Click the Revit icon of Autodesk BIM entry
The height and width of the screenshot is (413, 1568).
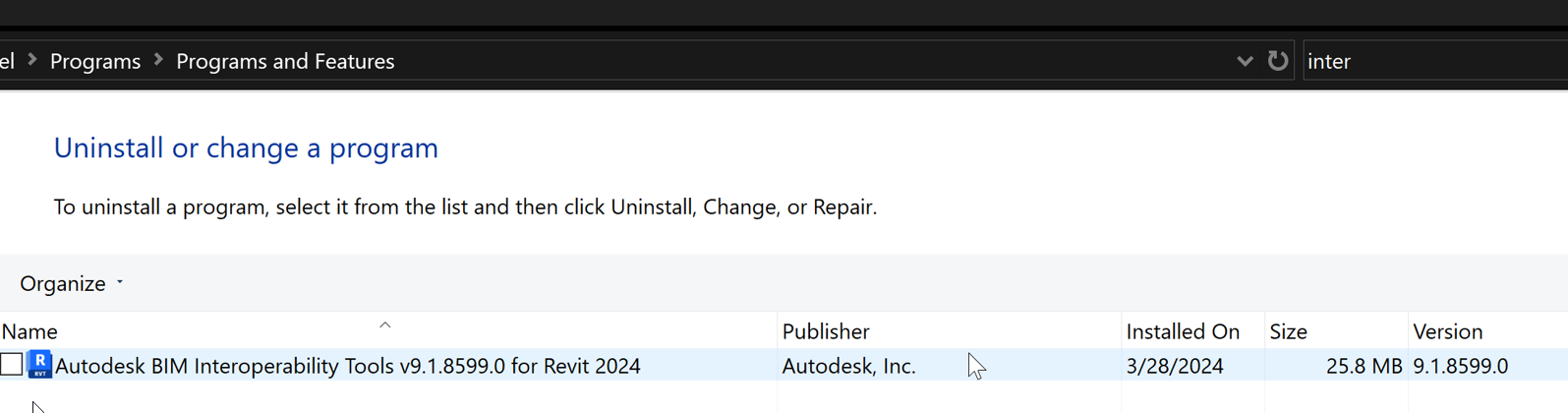tap(39, 365)
